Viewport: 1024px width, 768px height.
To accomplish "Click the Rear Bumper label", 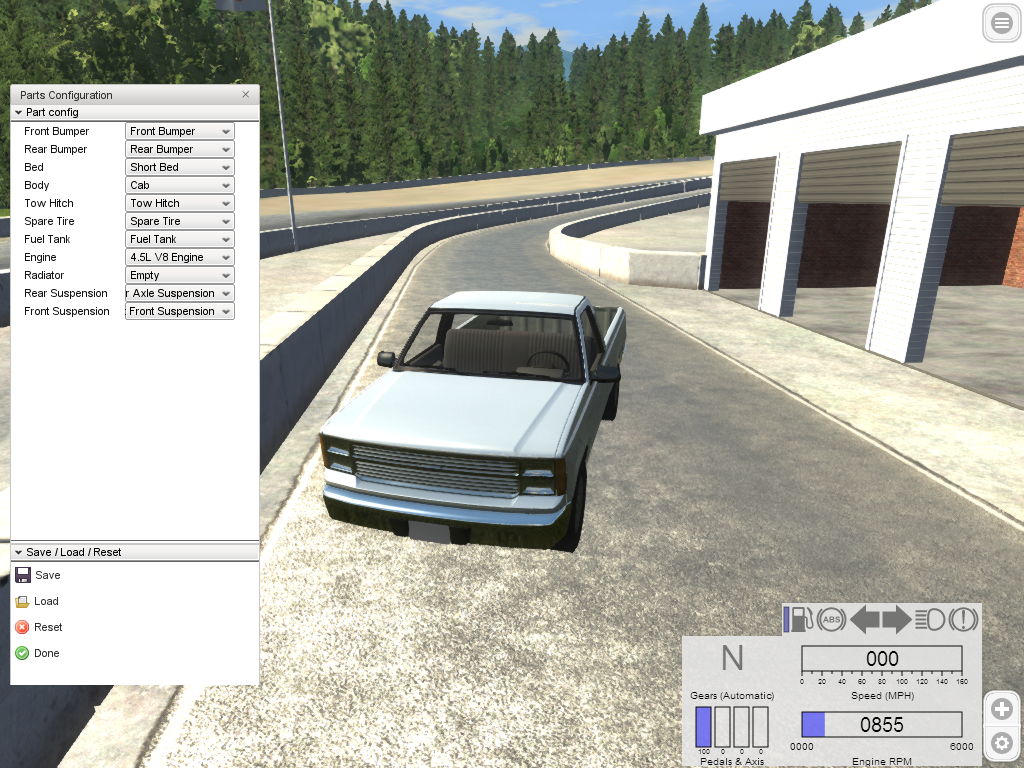I will [56, 150].
